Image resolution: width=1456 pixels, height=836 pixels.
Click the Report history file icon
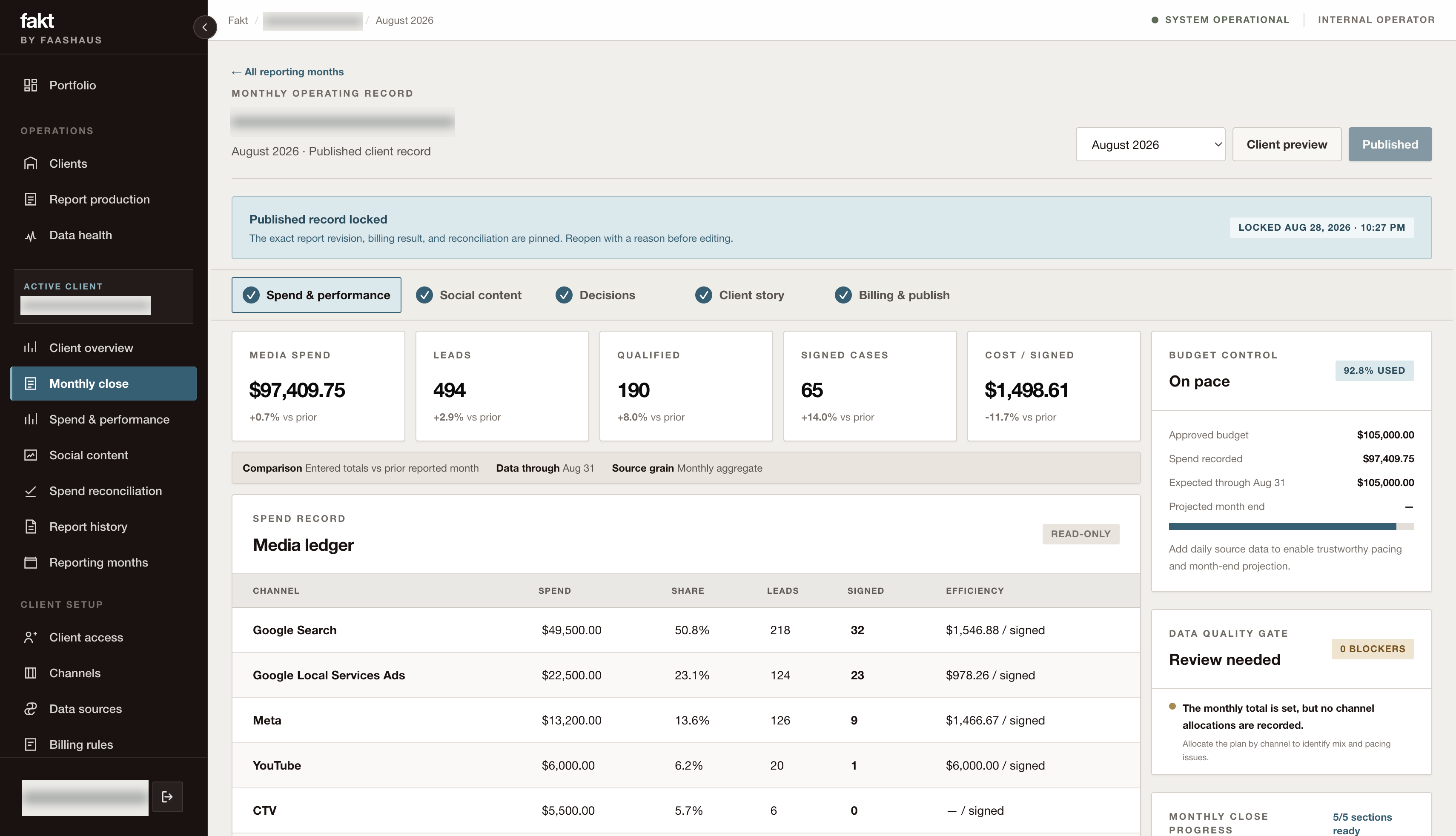point(30,527)
